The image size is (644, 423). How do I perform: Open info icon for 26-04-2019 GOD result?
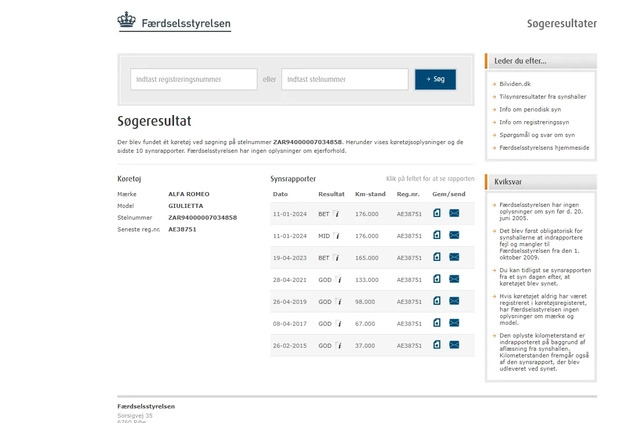tap(338, 301)
